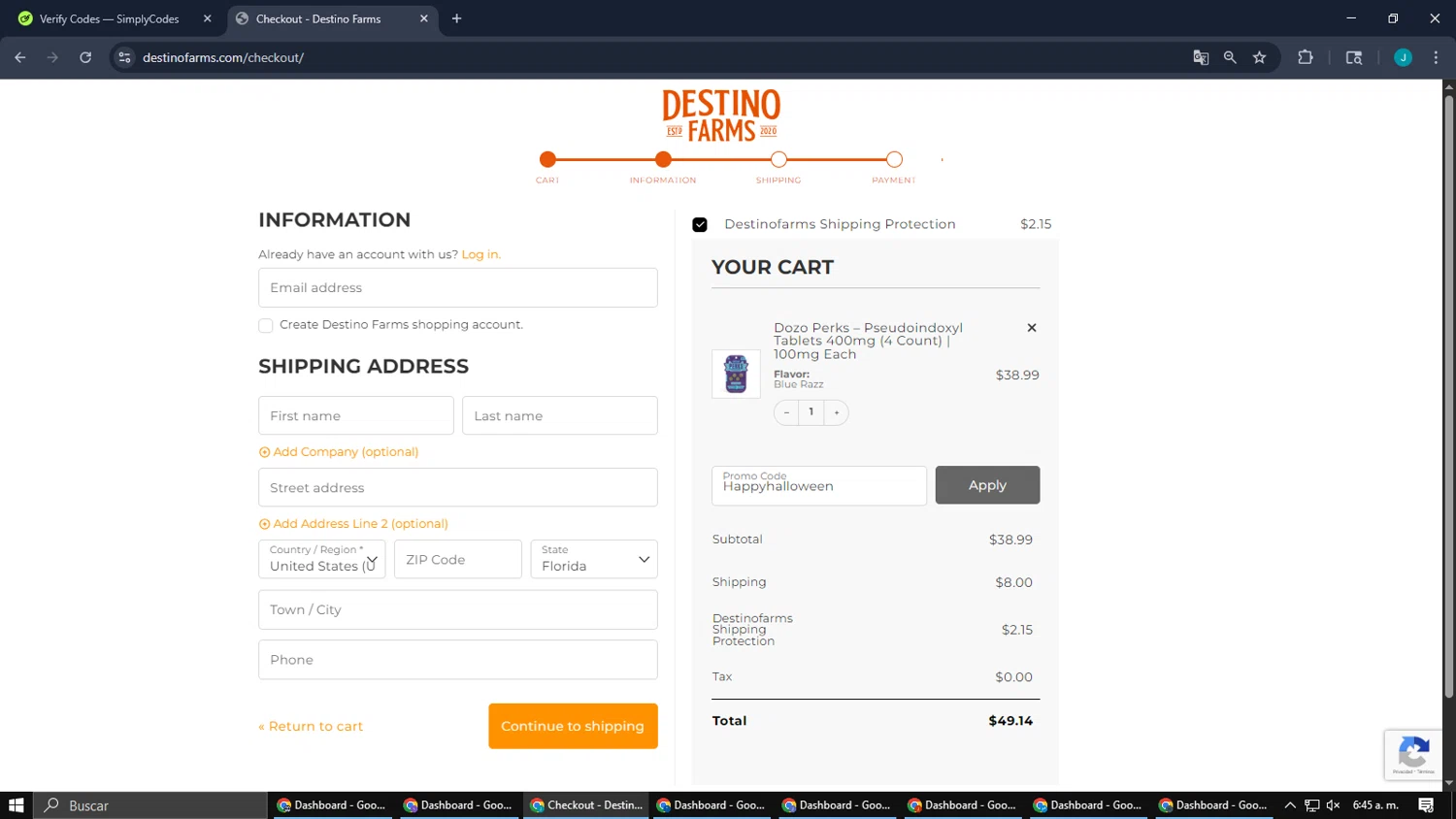Image resolution: width=1456 pixels, height=819 pixels.
Task: Open the Windows Start menu
Action: coord(16,805)
